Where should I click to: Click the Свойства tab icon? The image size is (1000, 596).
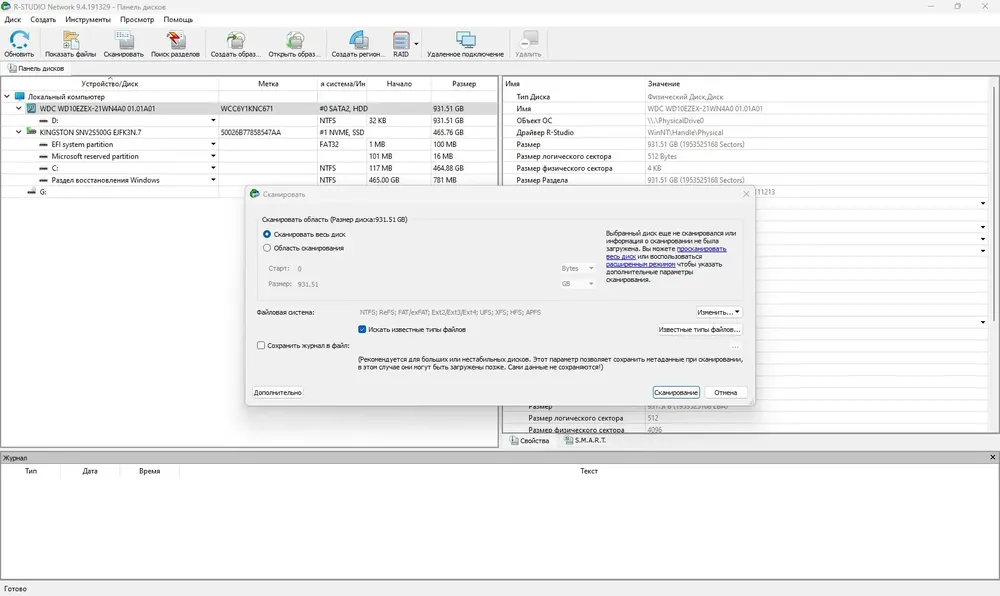point(514,440)
